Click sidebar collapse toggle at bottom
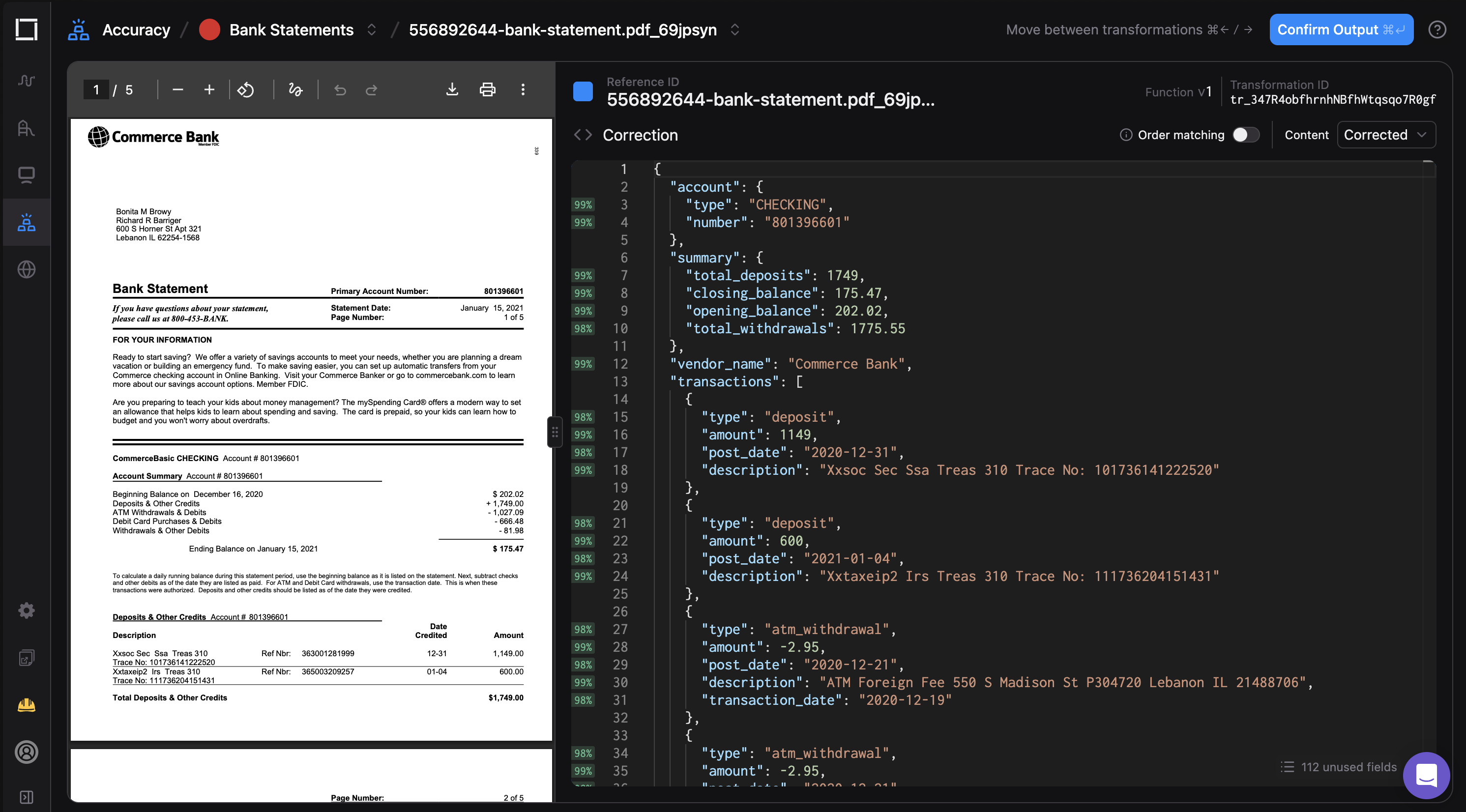The image size is (1466, 812). [x=26, y=797]
